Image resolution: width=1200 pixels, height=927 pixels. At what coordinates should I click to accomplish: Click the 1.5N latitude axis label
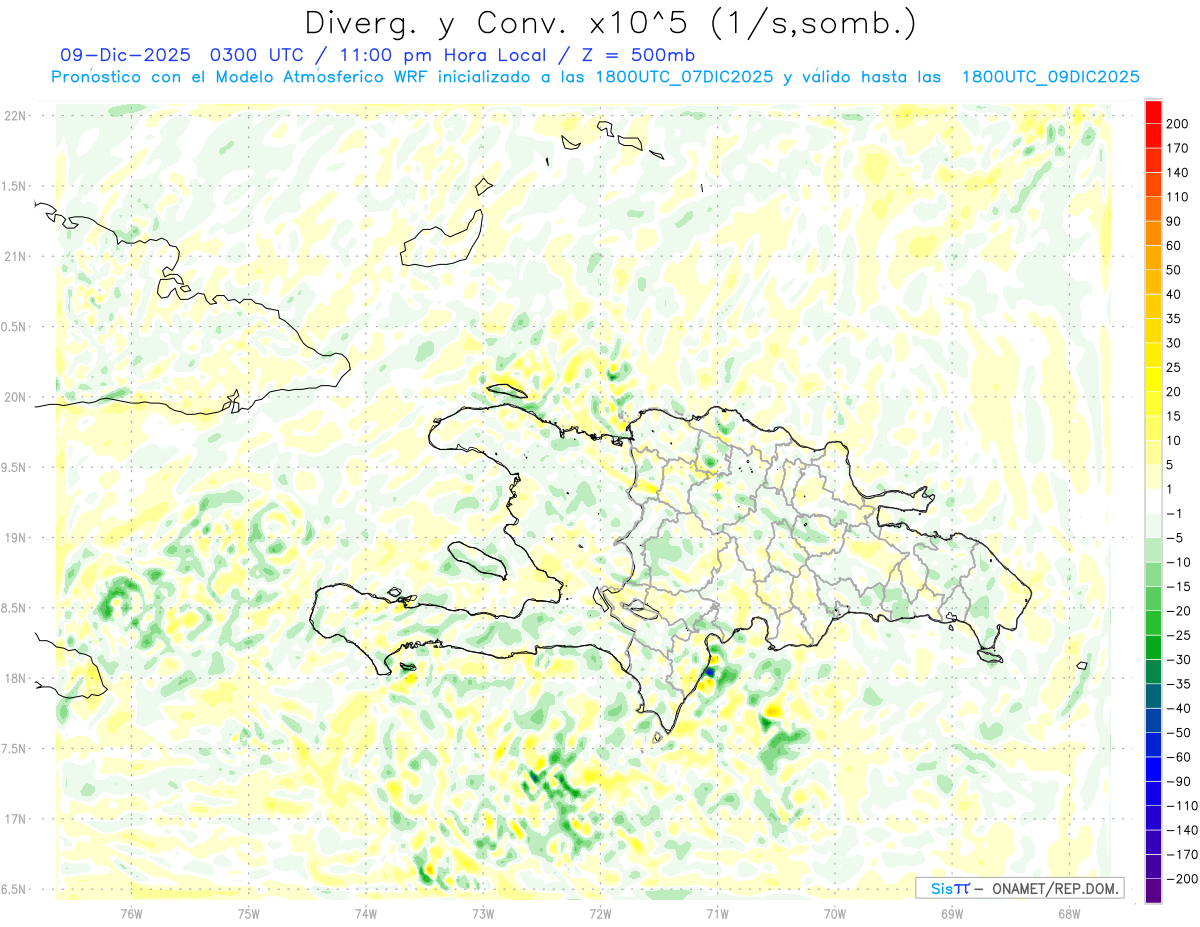(x=15, y=186)
